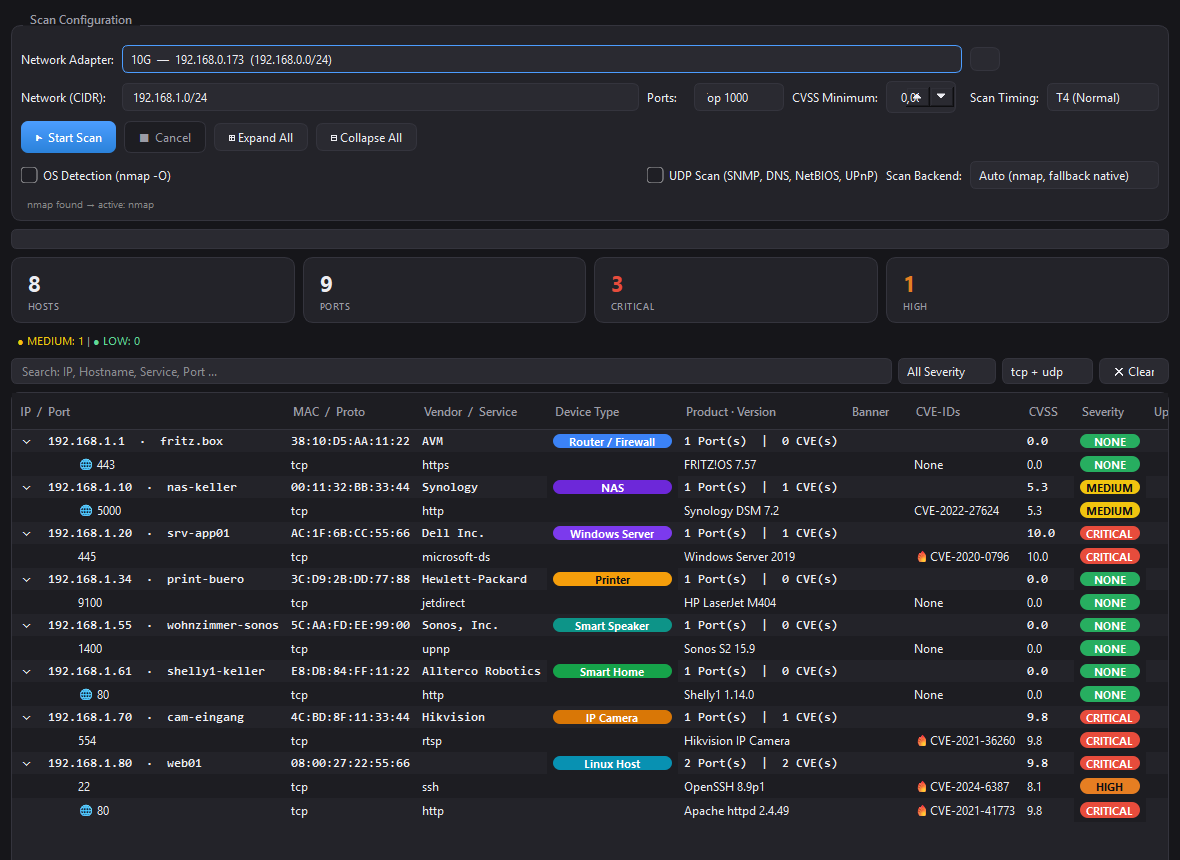Click the scan progress bar
This screenshot has width=1180, height=860.
point(589,239)
